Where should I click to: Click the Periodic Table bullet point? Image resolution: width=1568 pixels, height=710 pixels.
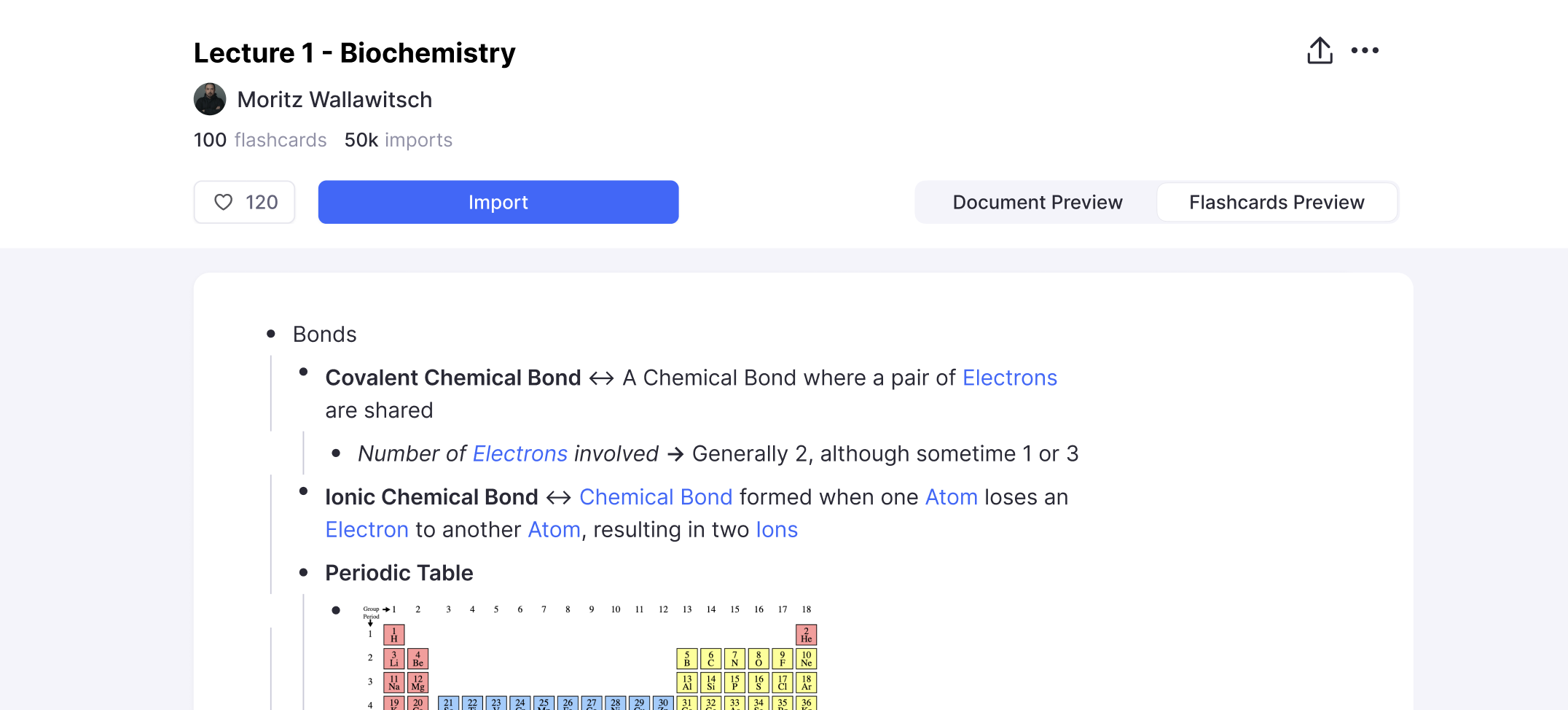(304, 573)
